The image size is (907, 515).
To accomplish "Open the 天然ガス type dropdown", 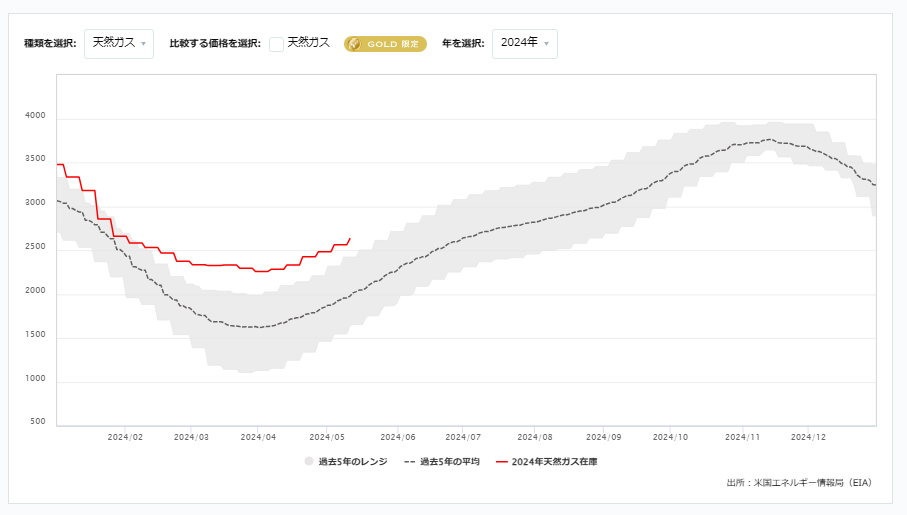I will pos(119,43).
